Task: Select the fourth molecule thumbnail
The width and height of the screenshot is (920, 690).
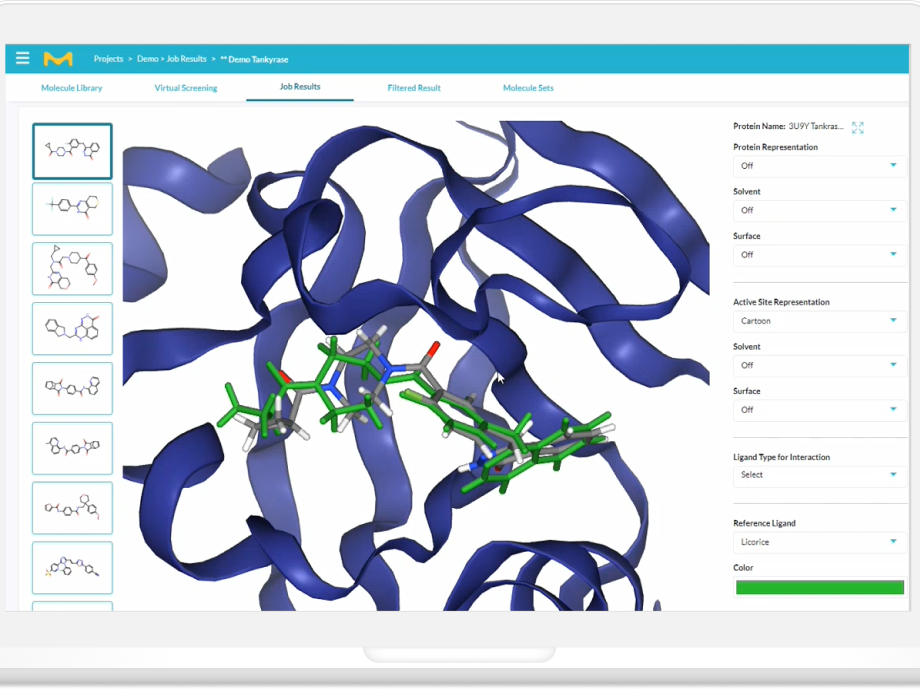Action: click(x=72, y=329)
